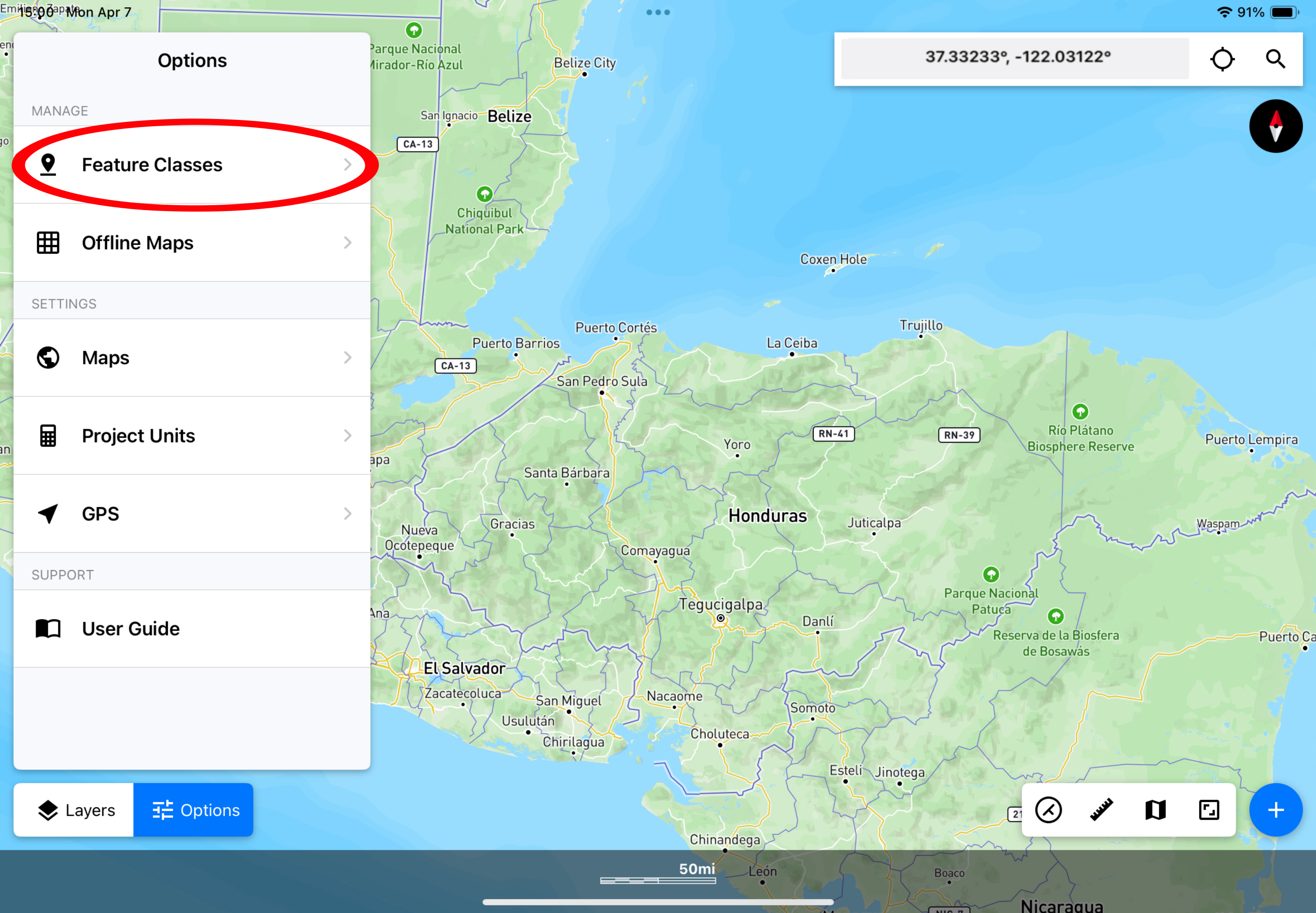1316x913 pixels.
Task: Click the Wi-Fi status icon
Action: (1224, 12)
